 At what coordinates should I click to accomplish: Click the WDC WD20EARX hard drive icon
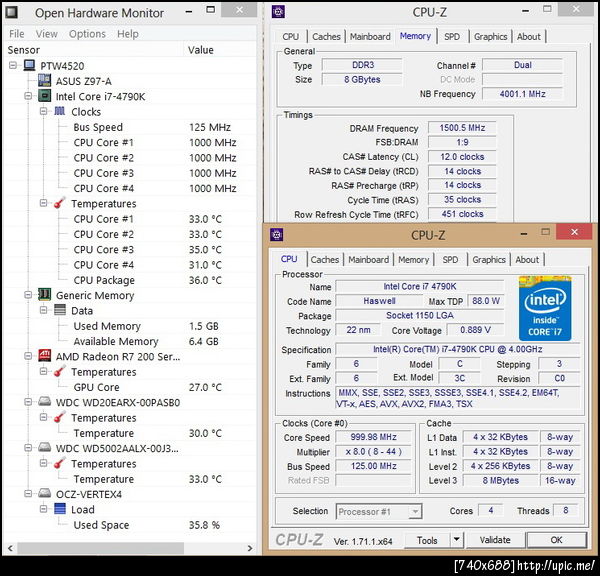tap(44, 401)
